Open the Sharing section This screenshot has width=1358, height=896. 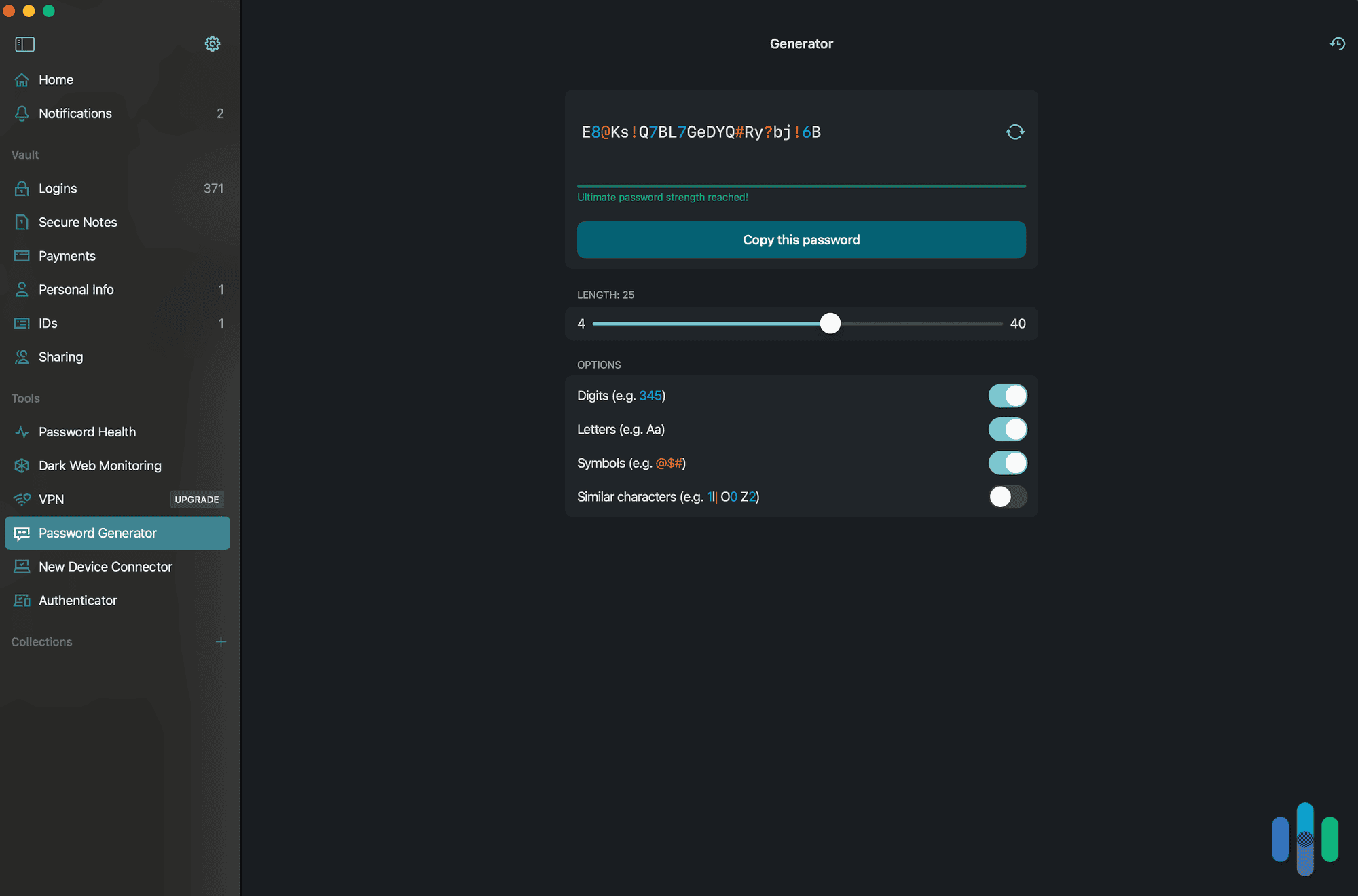(60, 356)
